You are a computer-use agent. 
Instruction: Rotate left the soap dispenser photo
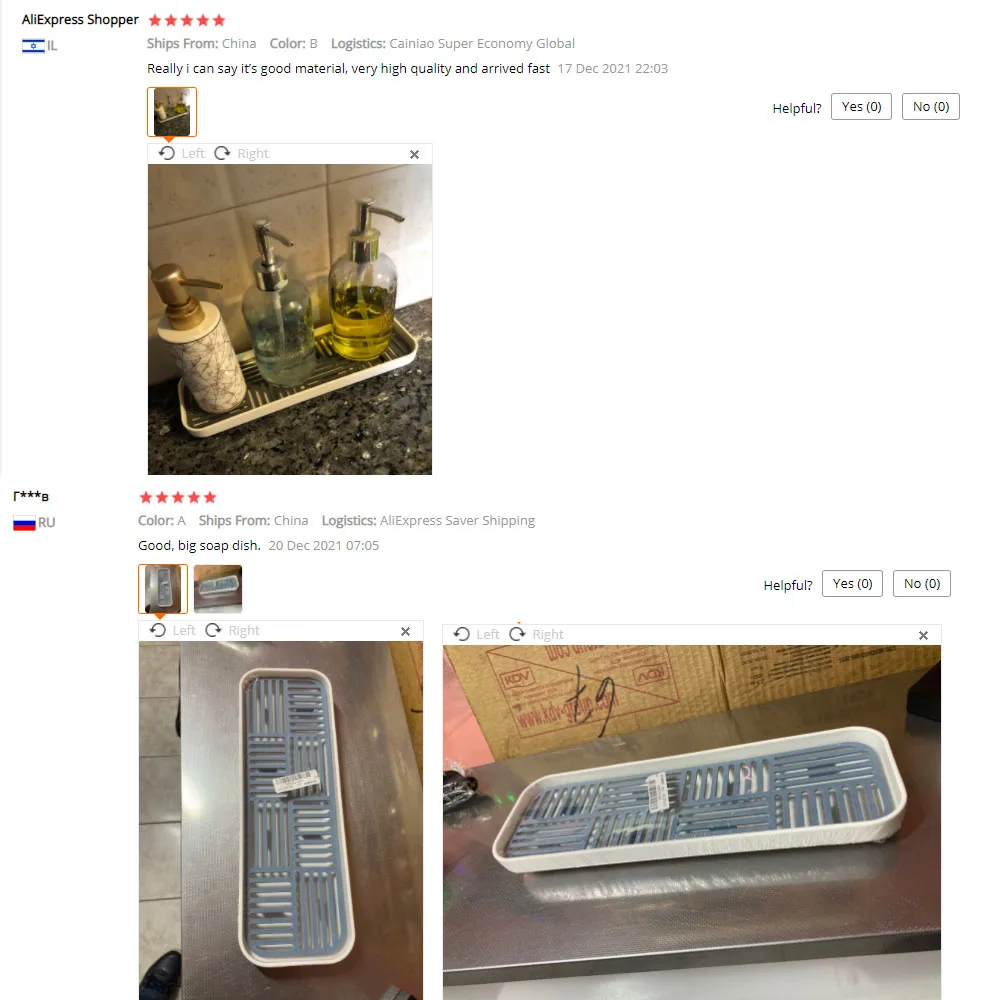click(181, 154)
